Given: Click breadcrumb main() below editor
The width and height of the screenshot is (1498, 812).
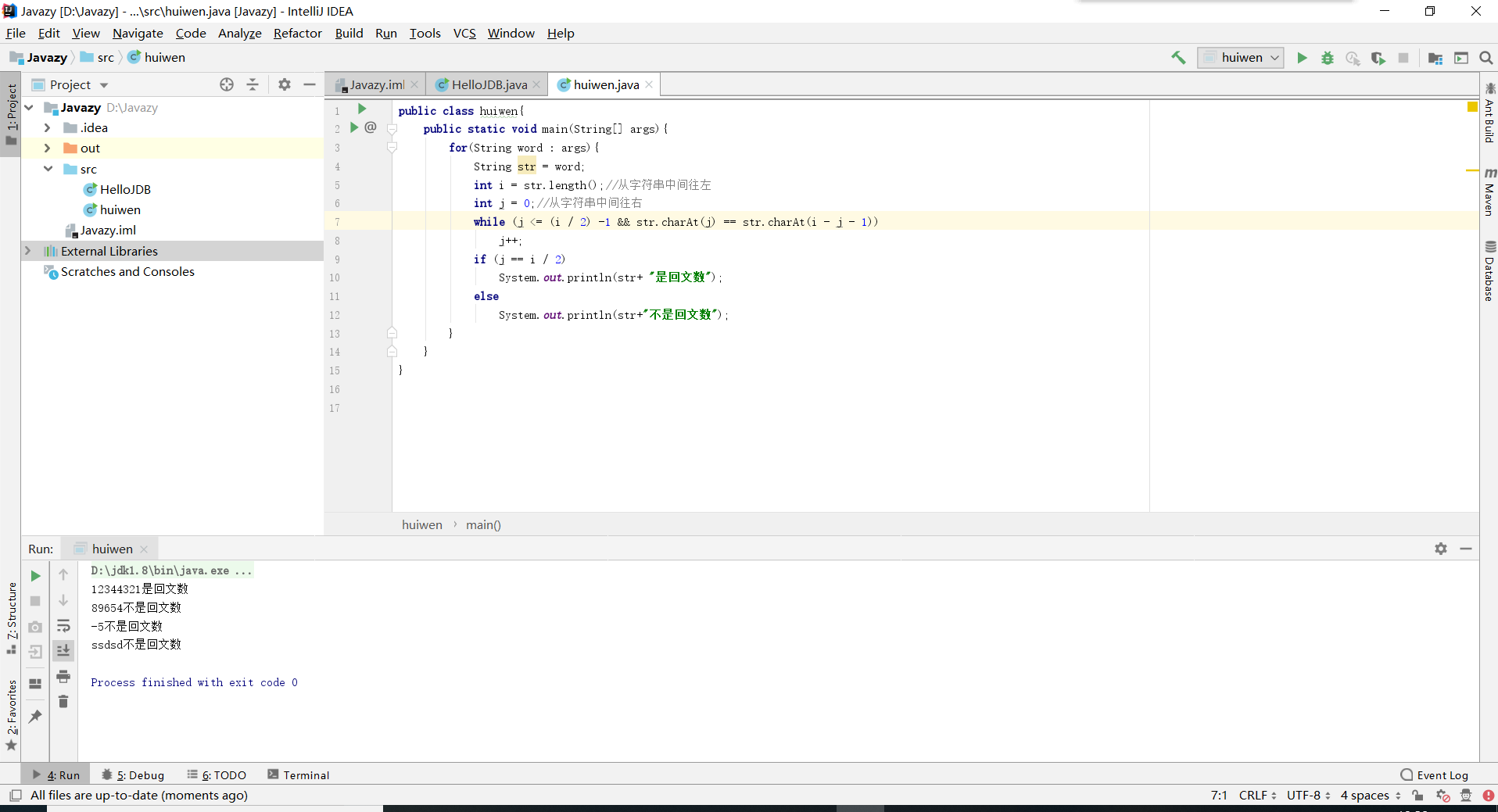Looking at the screenshot, I should [483, 525].
